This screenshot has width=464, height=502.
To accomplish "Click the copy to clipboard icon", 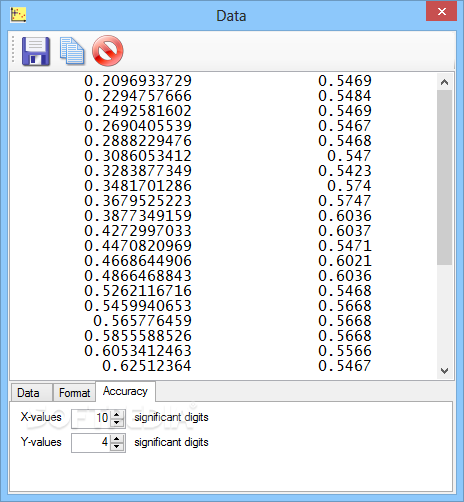I will [x=72, y=51].
